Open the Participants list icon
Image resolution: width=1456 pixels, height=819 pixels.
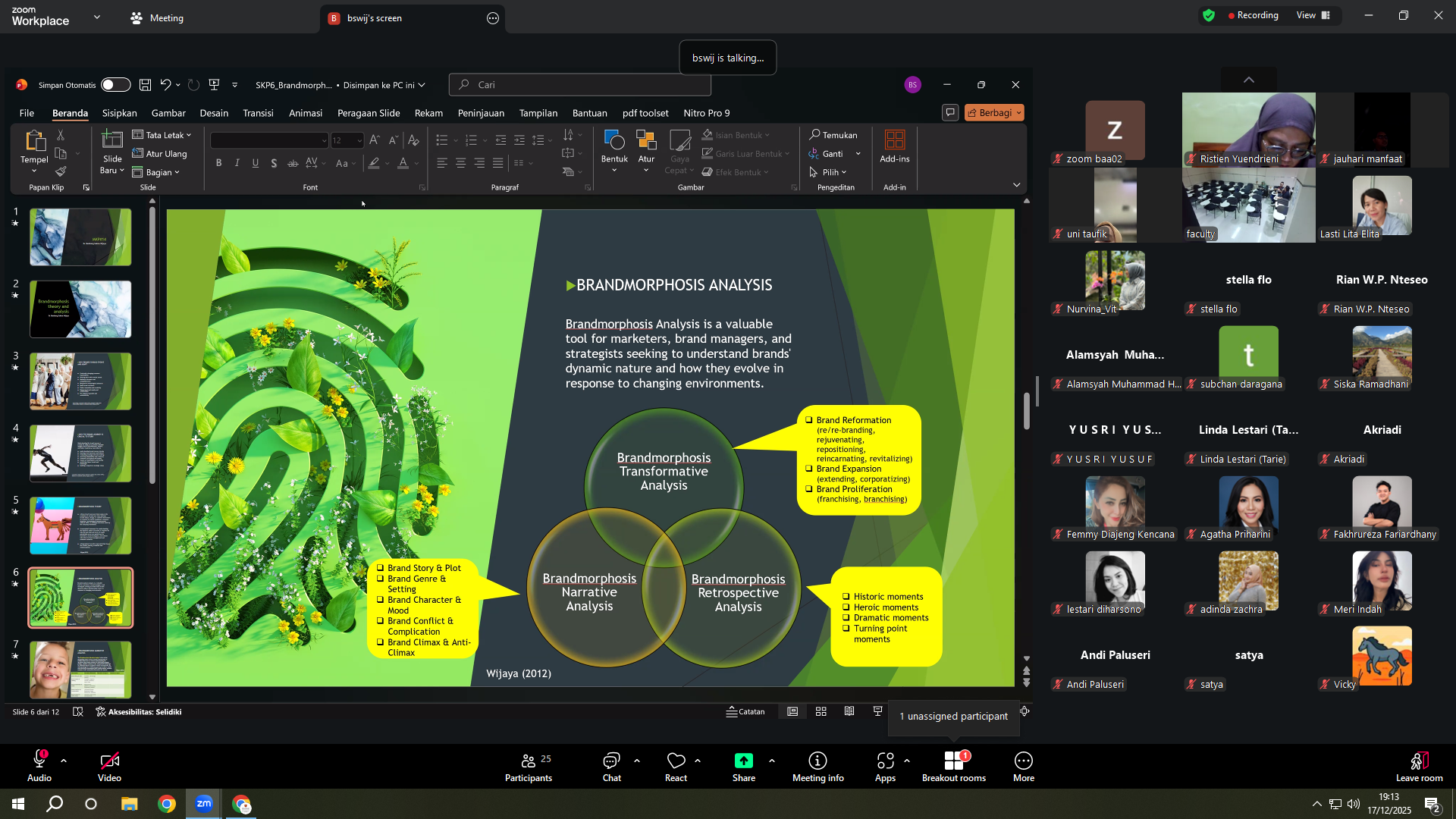click(x=529, y=761)
